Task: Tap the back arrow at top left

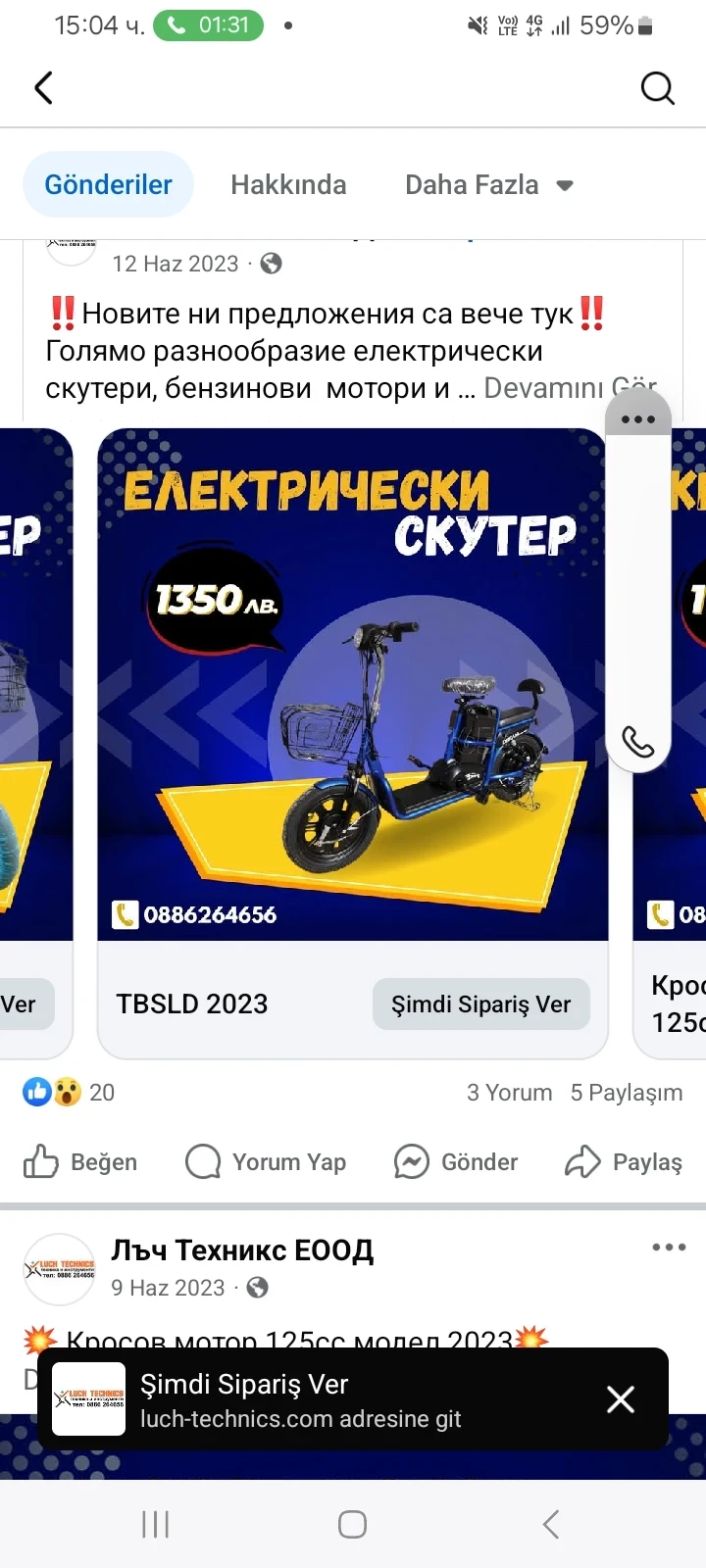Action: click(43, 88)
